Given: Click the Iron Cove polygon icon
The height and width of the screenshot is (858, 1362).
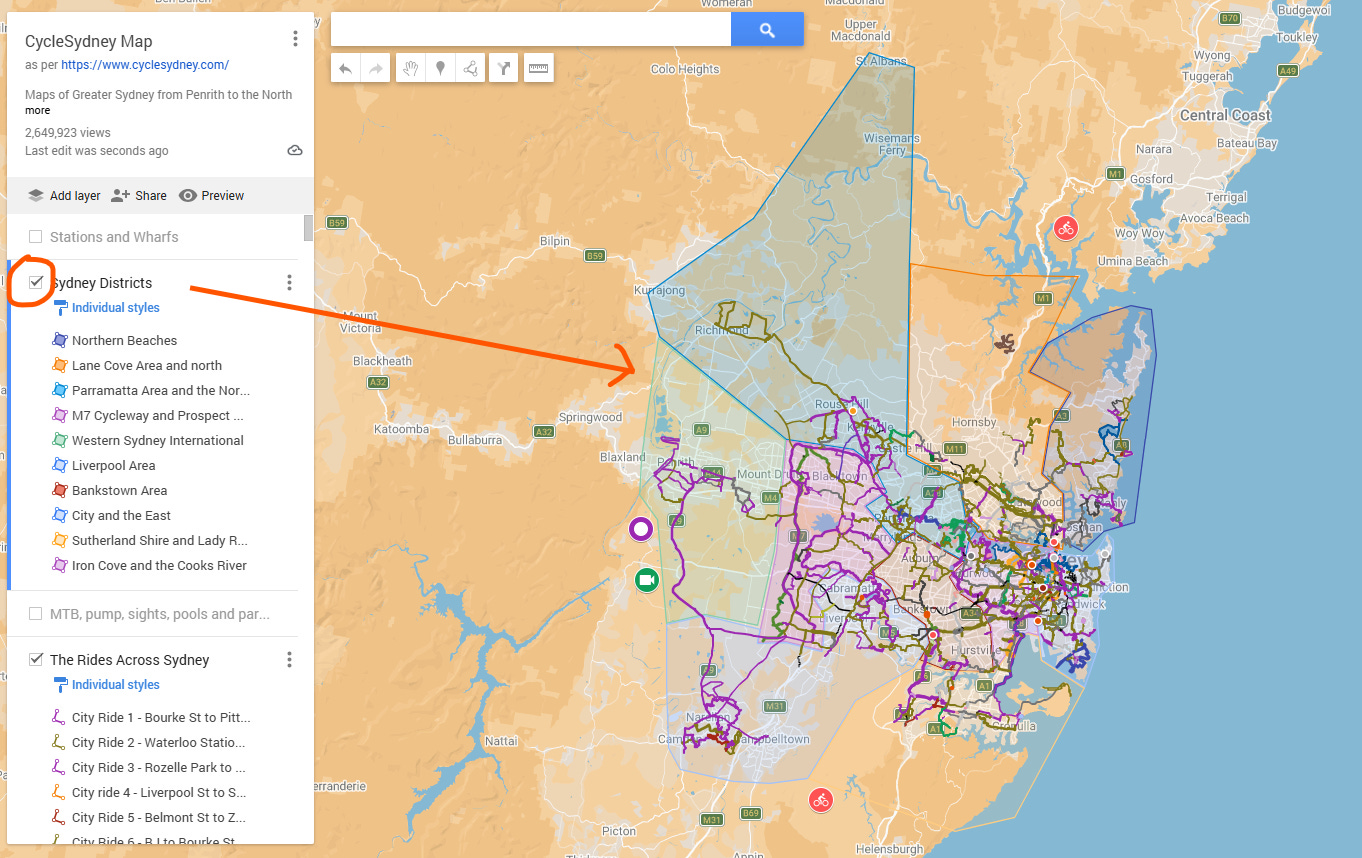Looking at the screenshot, I should [59, 565].
